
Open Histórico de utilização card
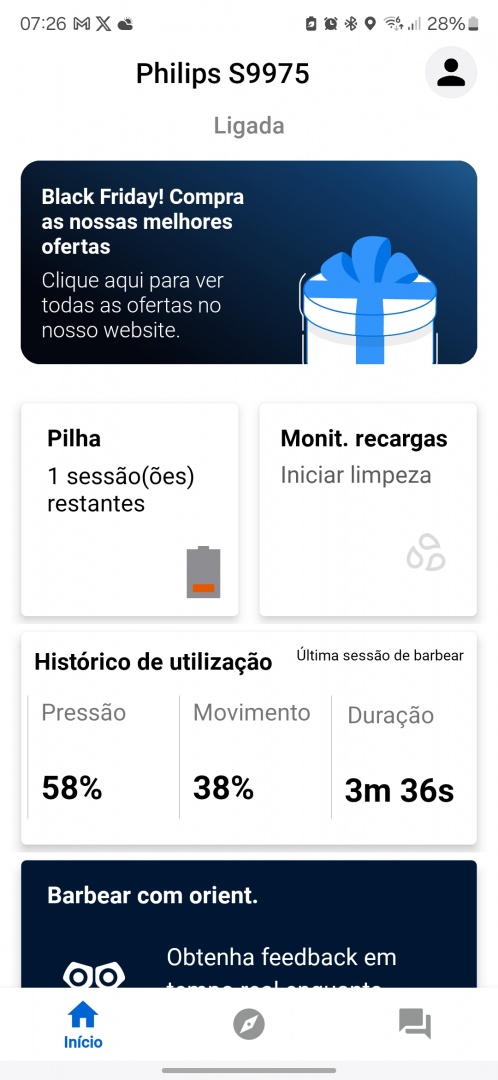tap(249, 738)
